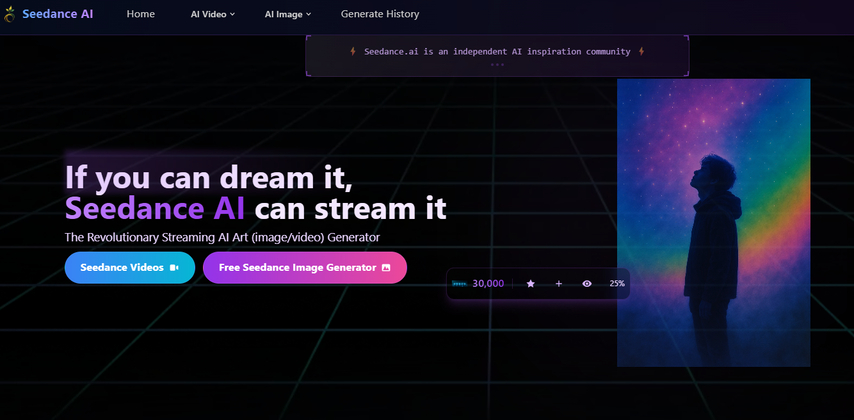This screenshot has width=854, height=420.
Task: Click the Seedance AI logo icon
Action: click(x=9, y=14)
